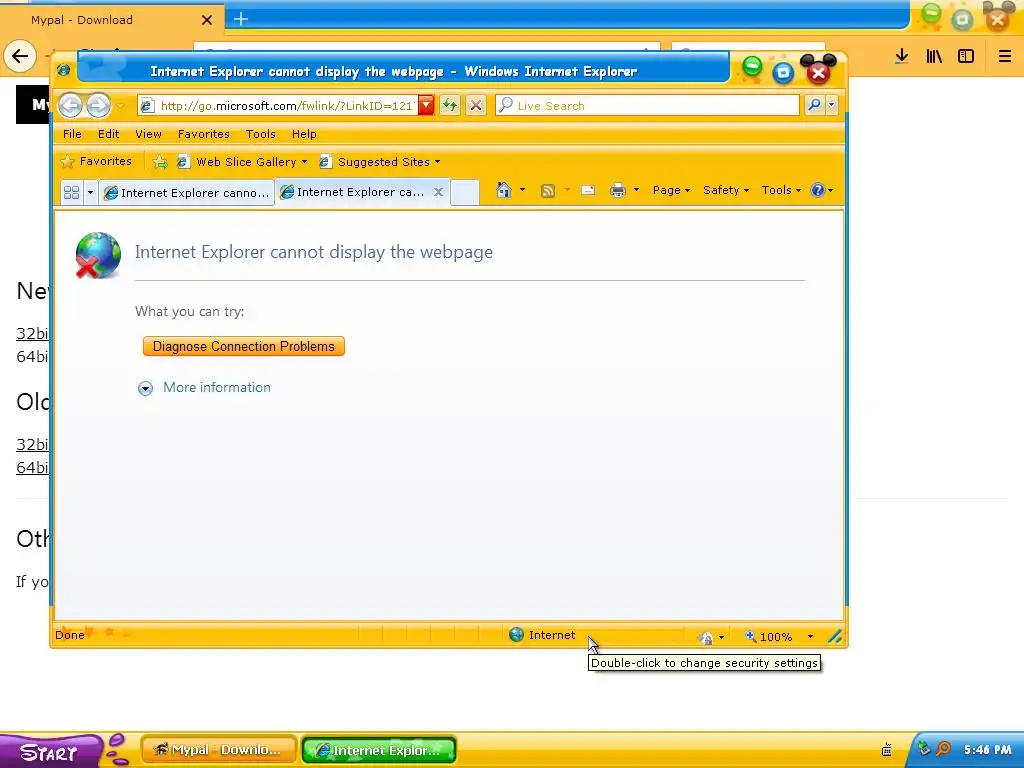Click the Forward arrow in Internet Explorer

[x=99, y=105]
